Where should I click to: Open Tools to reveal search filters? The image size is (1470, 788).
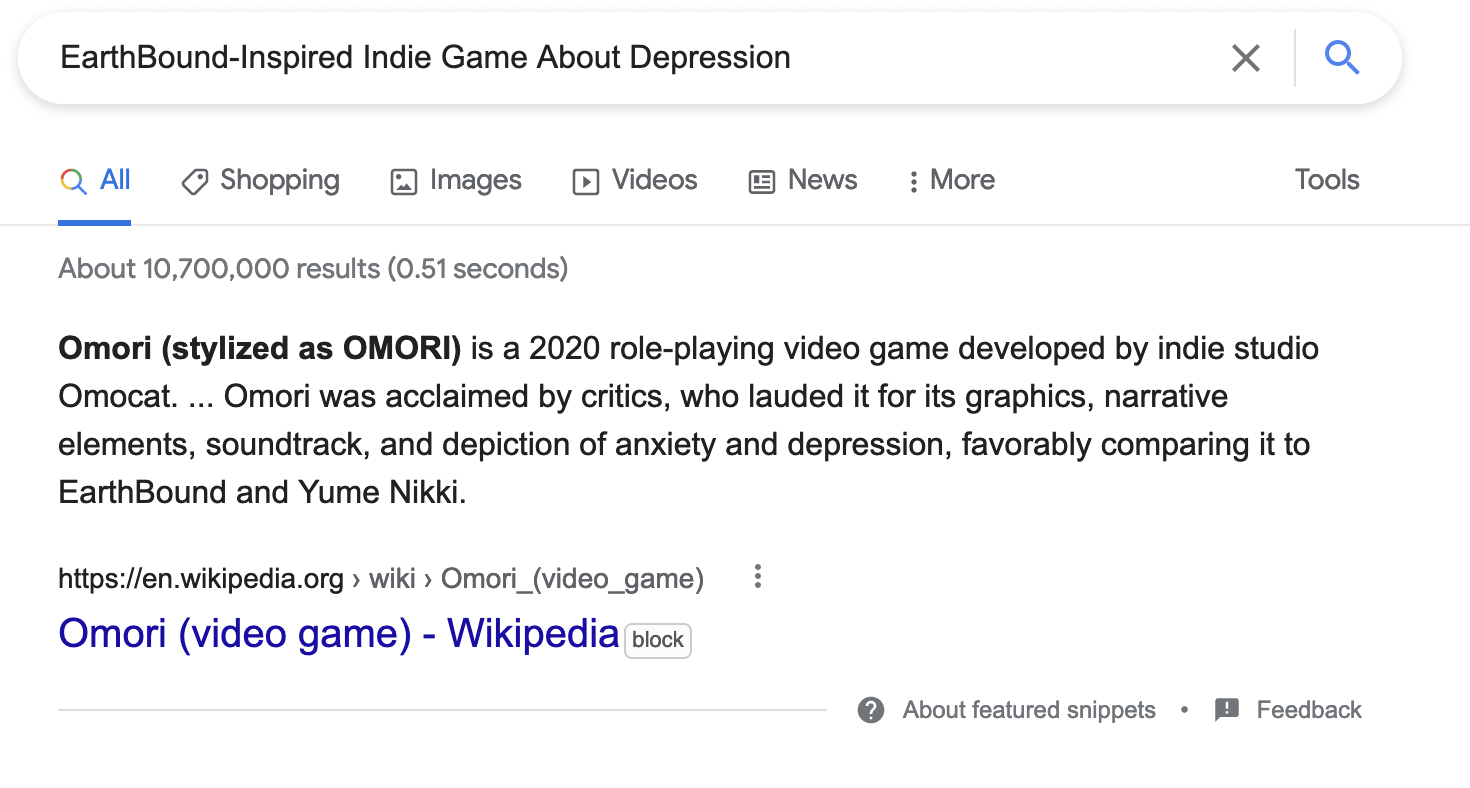1326,180
